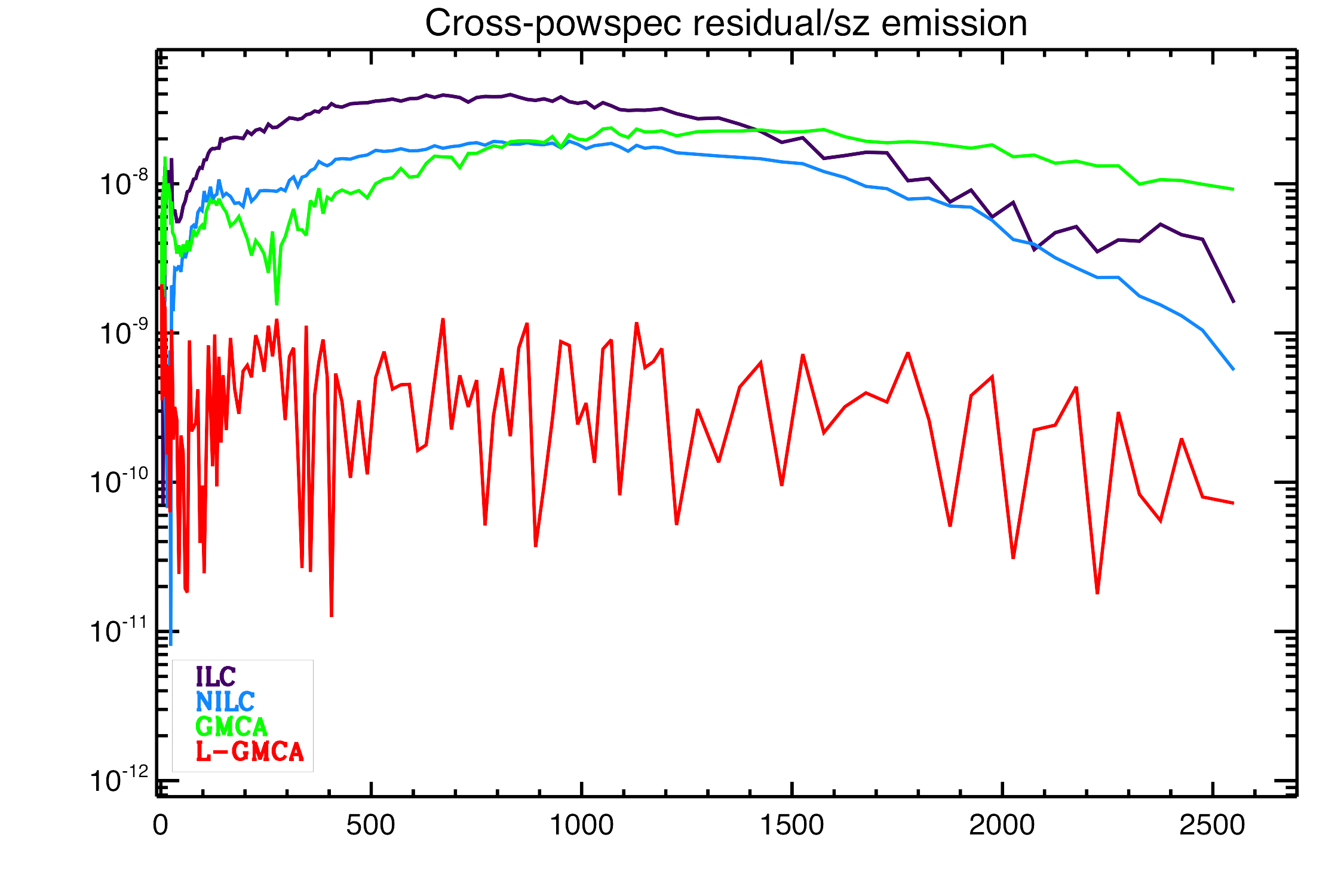Click the x-axis tick label 2000
The width and height of the screenshot is (1344, 896).
click(1002, 826)
